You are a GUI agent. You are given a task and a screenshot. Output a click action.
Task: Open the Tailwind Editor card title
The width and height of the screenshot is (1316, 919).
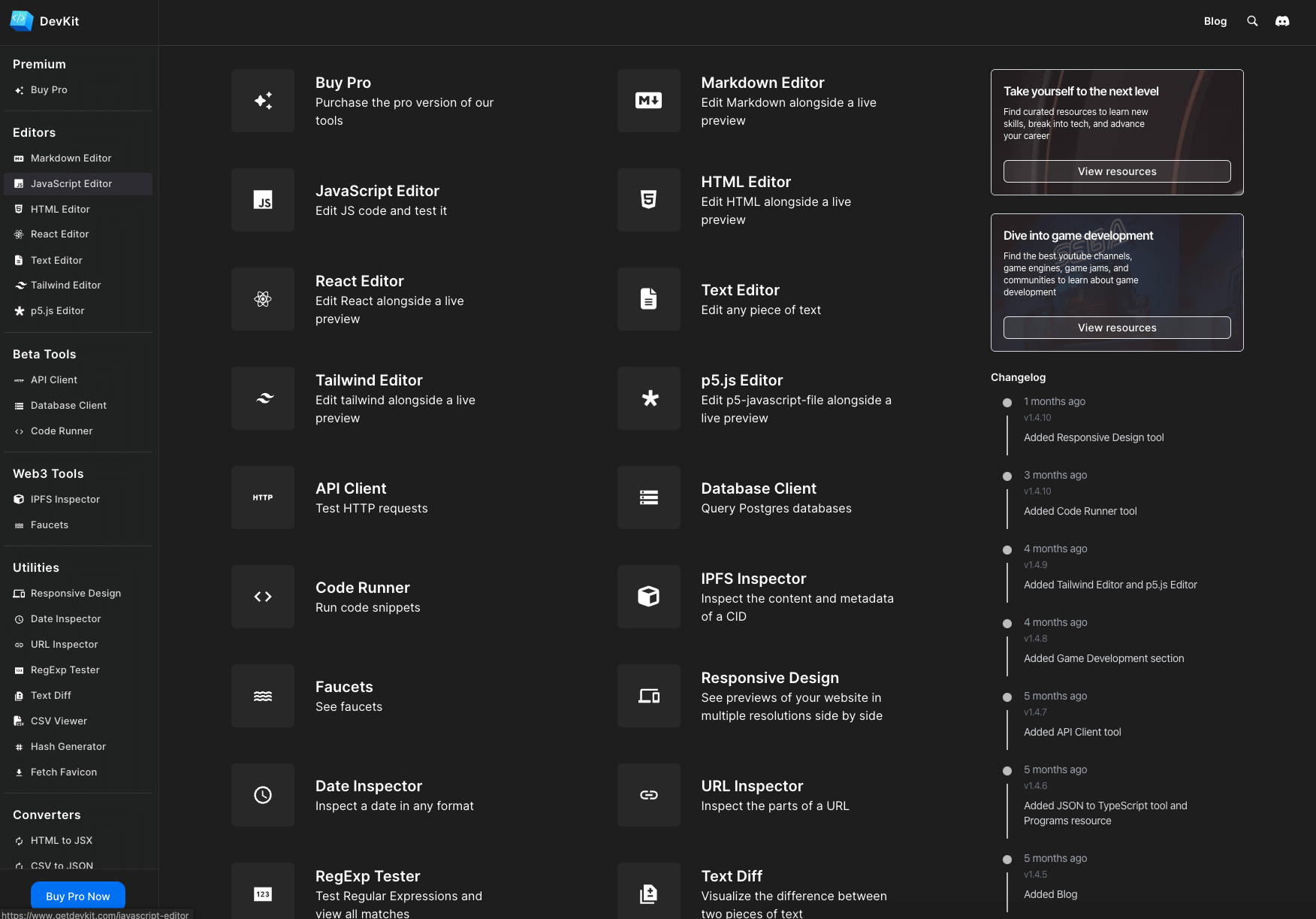point(369,380)
